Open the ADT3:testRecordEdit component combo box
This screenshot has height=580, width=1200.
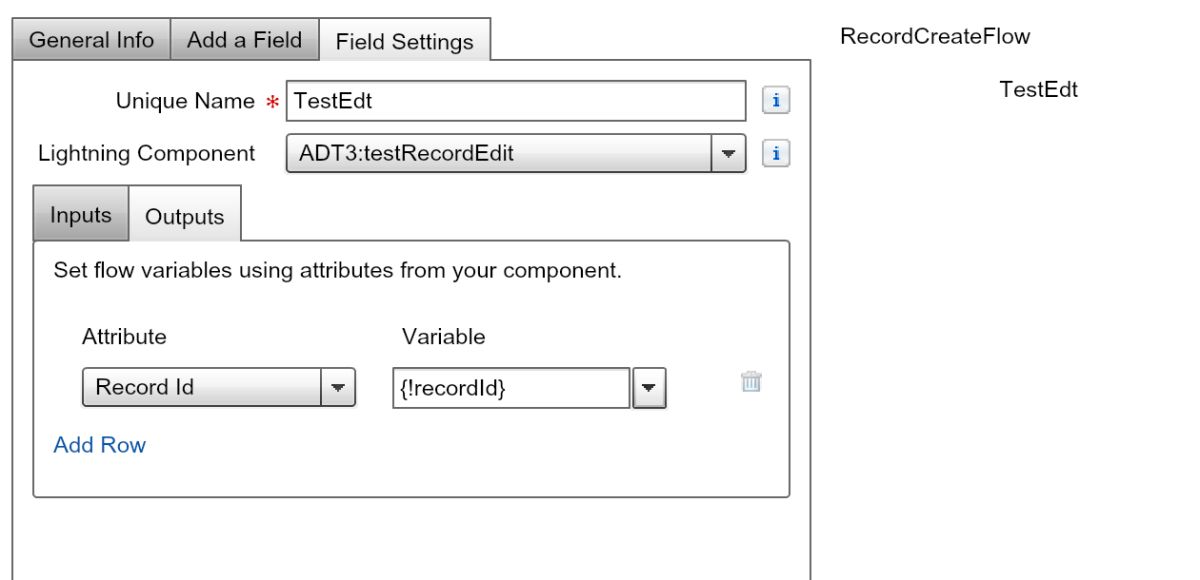click(x=498, y=154)
